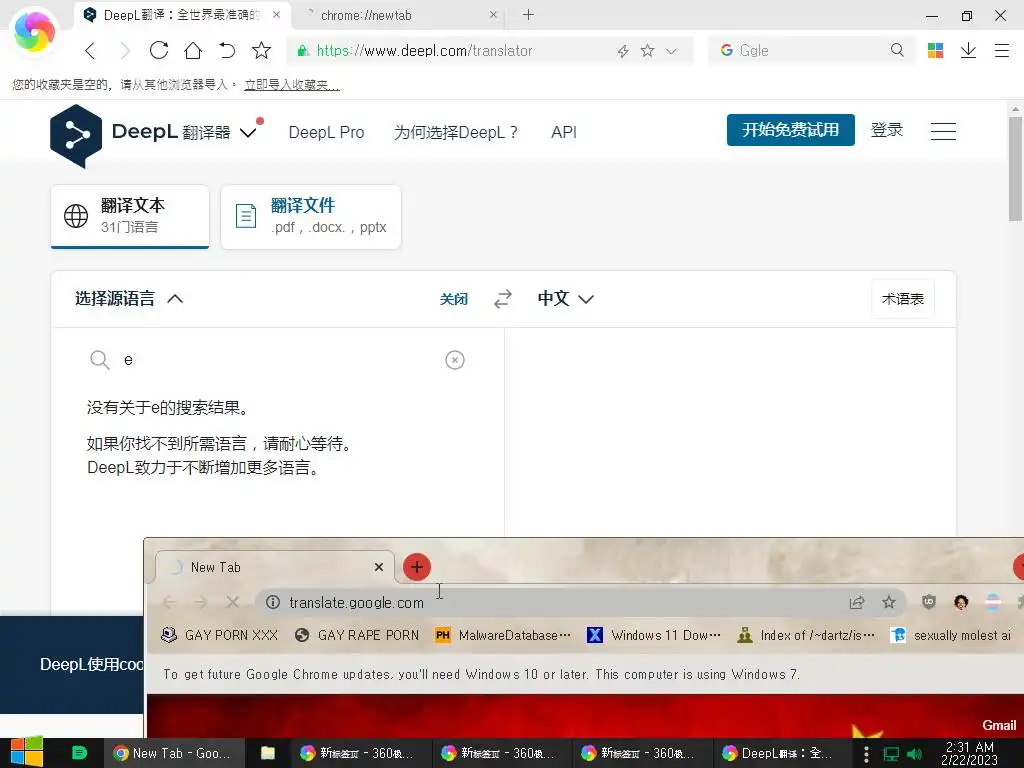Expand 中文 target language dropdown
1024x768 pixels.
[x=566, y=298]
